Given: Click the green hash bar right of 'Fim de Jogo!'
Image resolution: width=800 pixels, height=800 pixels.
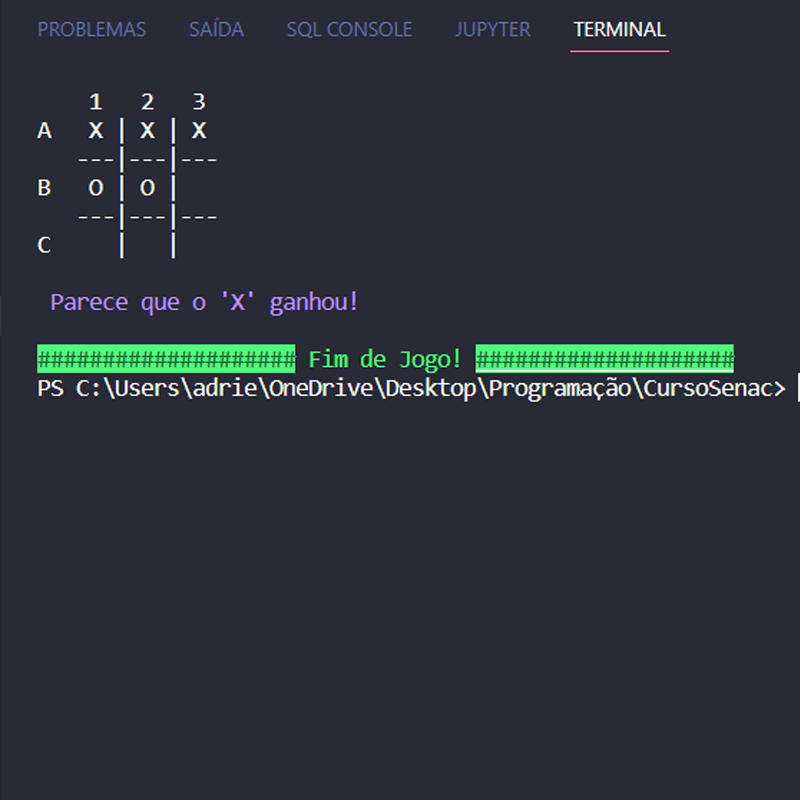Looking at the screenshot, I should point(605,359).
